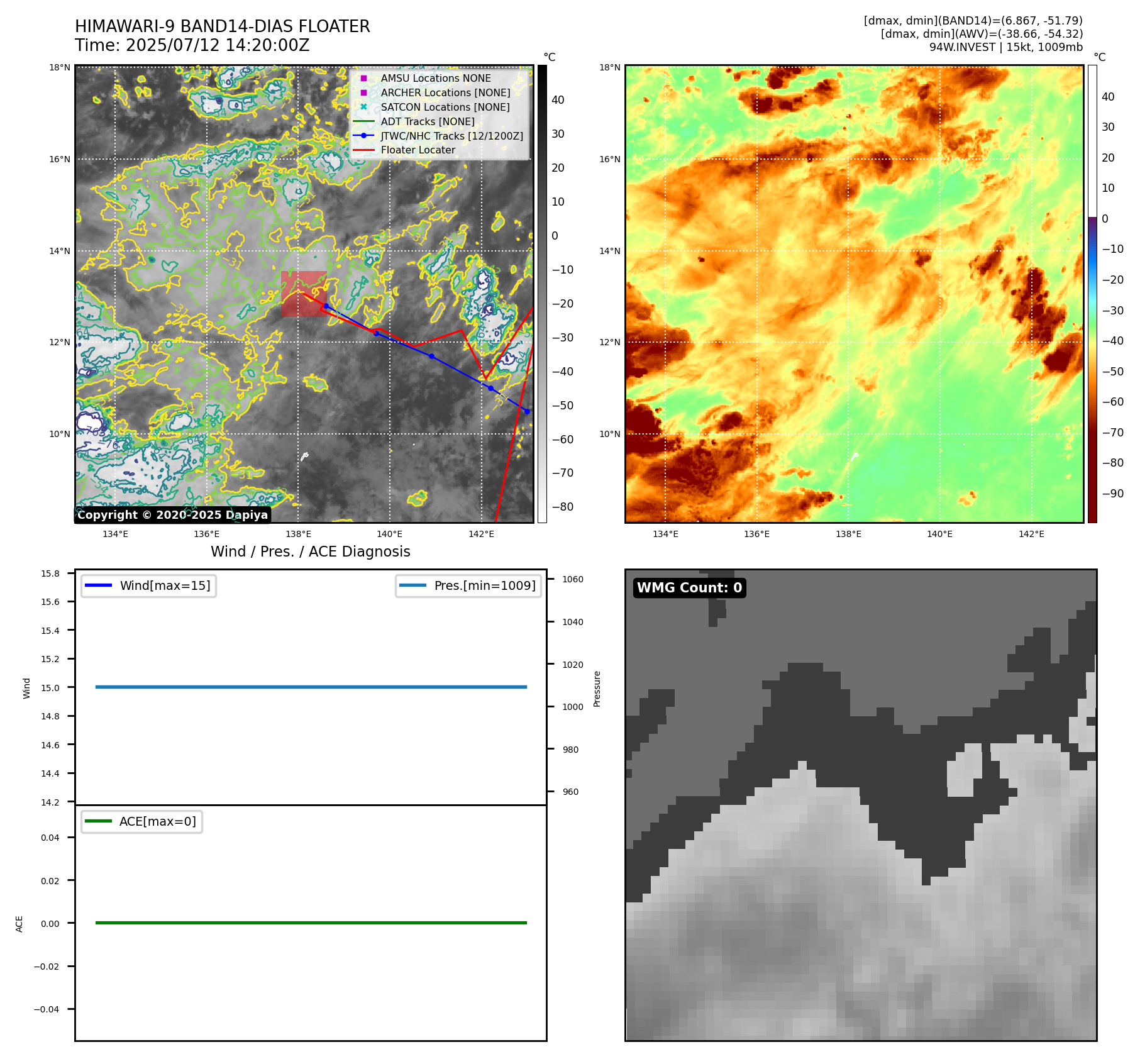Click the SATCON Locations [NONE] legend entry
This screenshot has width=1140, height=1064.
445,107
